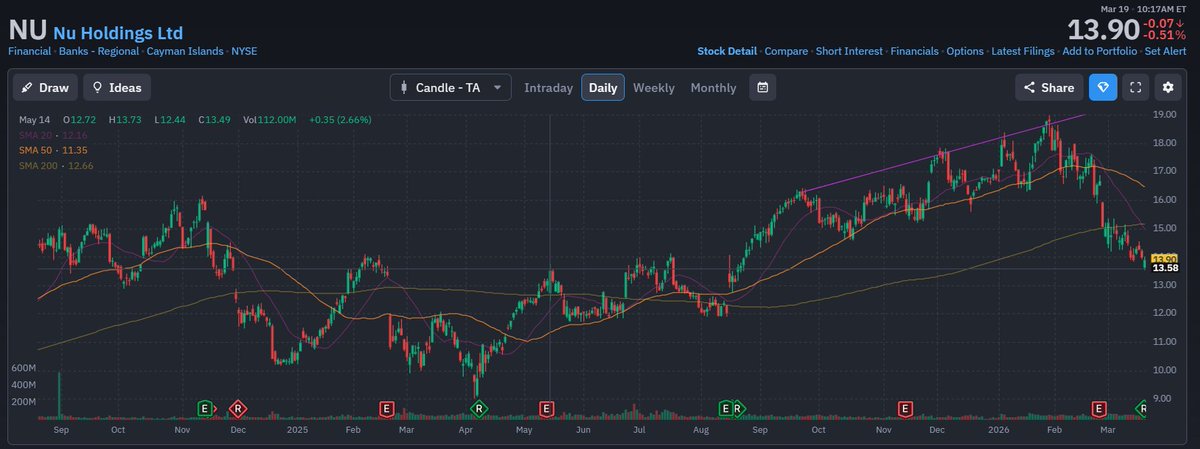Click red E earnings marker in late February 2025

386,408
